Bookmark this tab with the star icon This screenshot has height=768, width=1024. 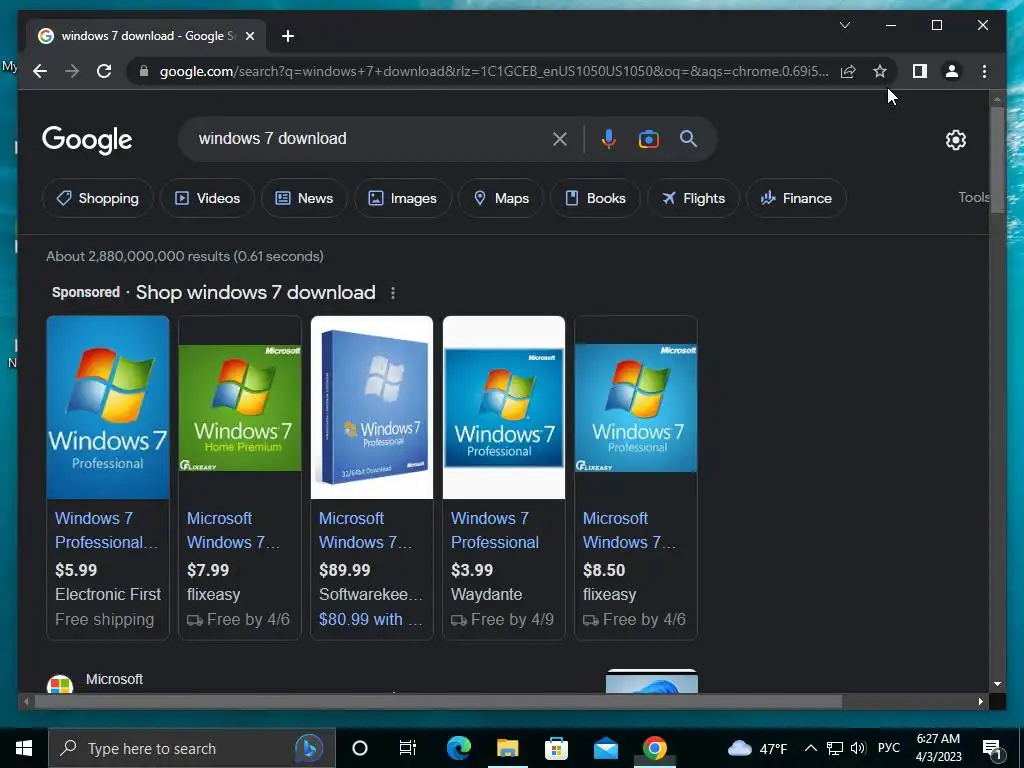(x=880, y=71)
